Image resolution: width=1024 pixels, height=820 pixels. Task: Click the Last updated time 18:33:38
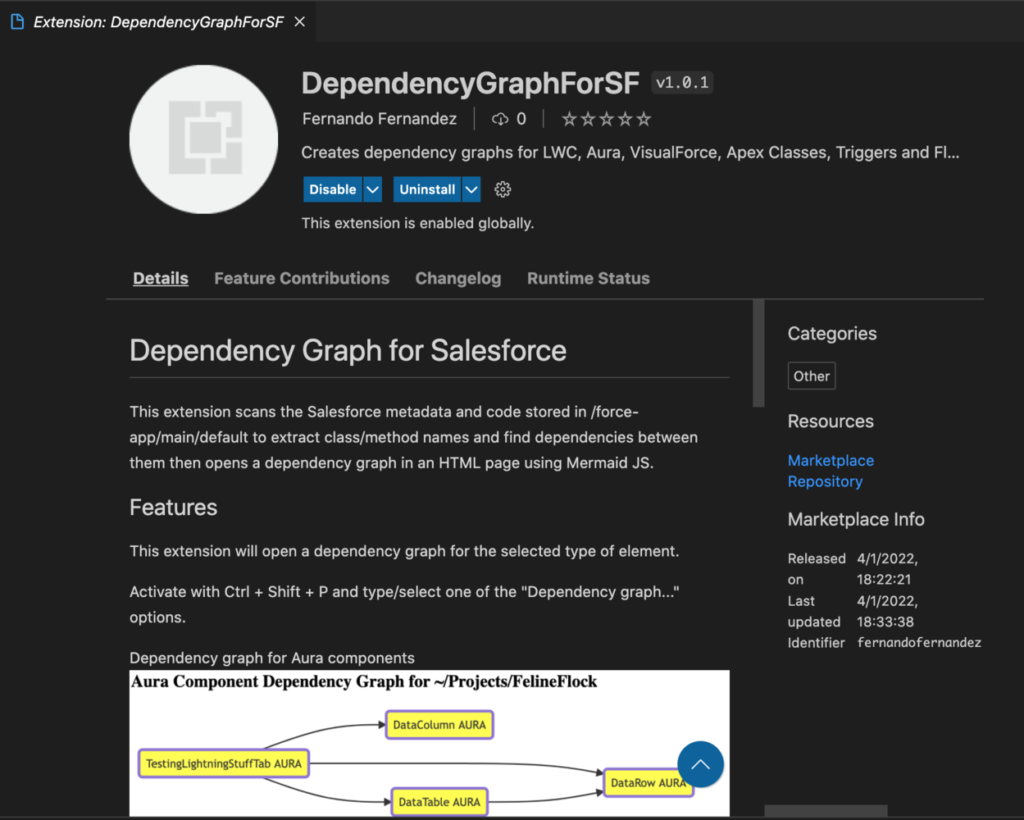pyautogui.click(x=886, y=622)
